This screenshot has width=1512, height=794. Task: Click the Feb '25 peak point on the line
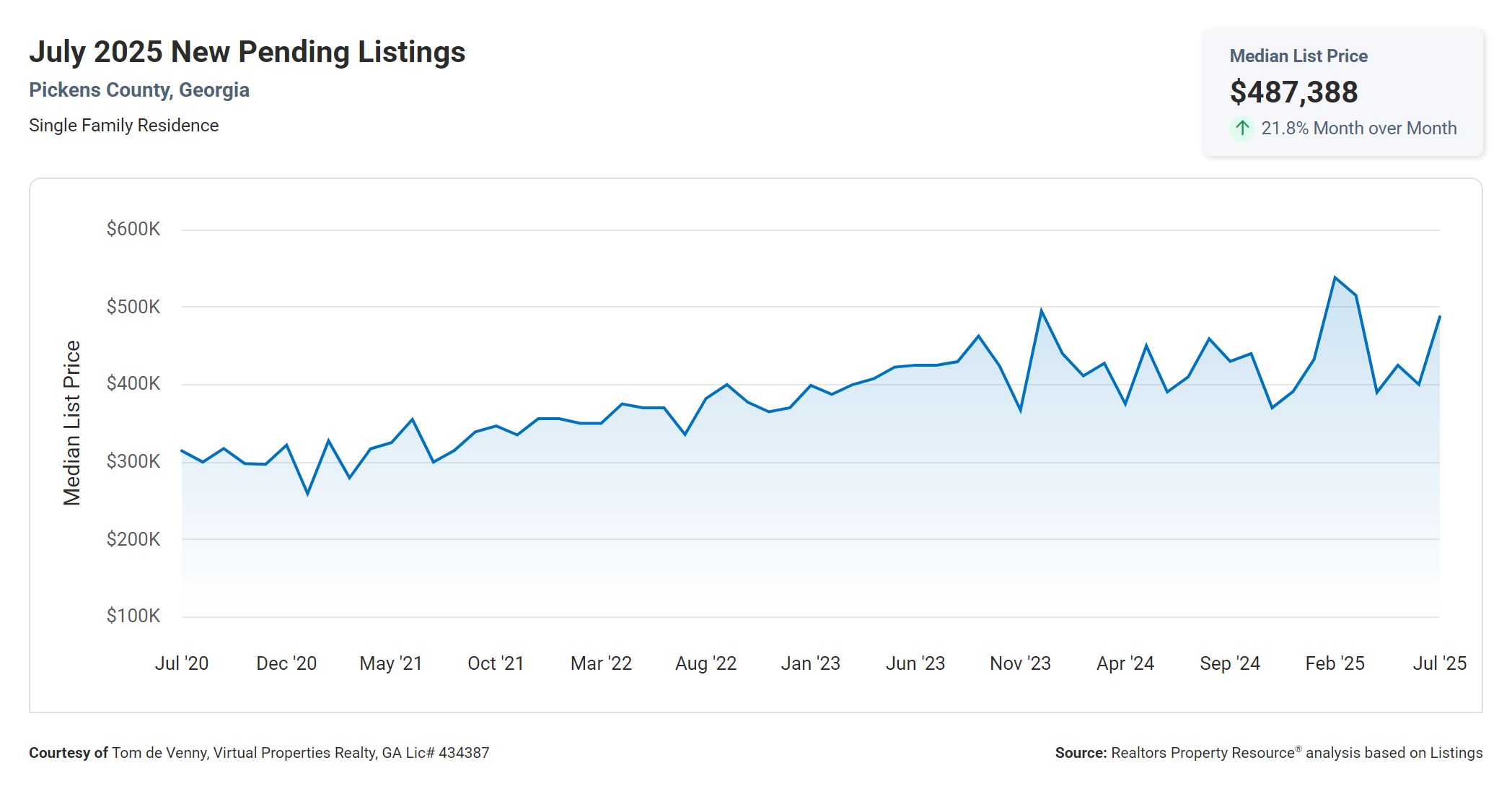(1335, 277)
